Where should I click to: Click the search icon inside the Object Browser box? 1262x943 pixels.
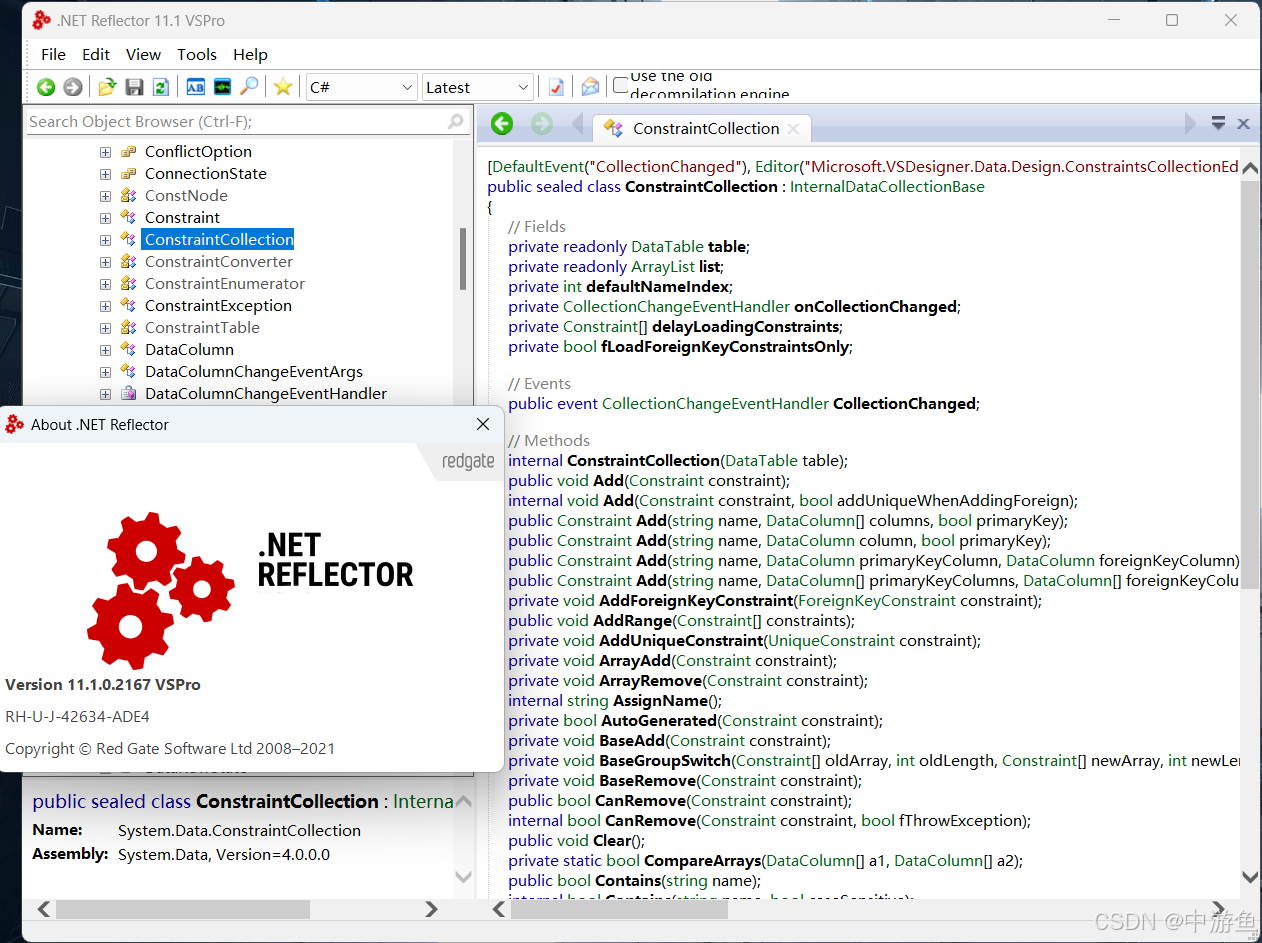[456, 121]
